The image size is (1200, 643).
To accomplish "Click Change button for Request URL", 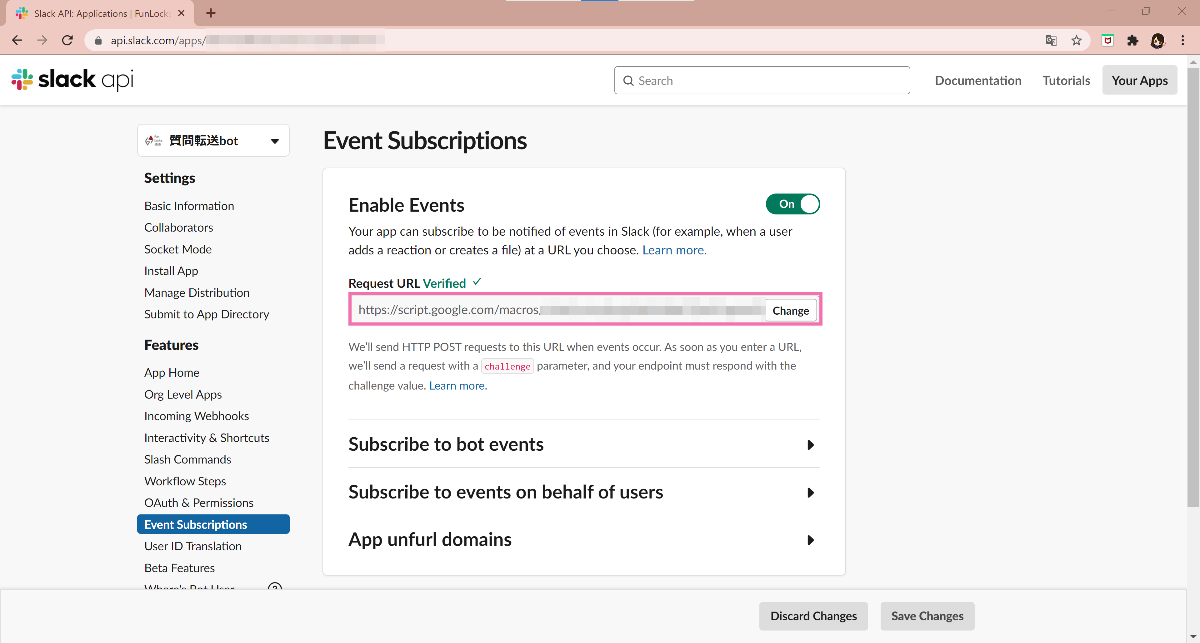I will (791, 311).
